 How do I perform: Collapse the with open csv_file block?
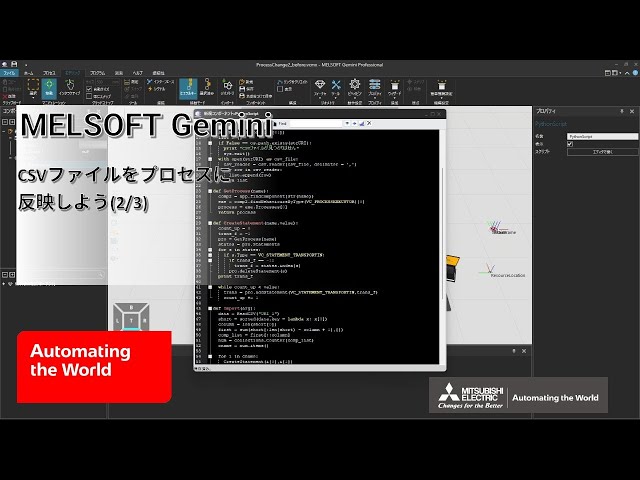(210, 159)
